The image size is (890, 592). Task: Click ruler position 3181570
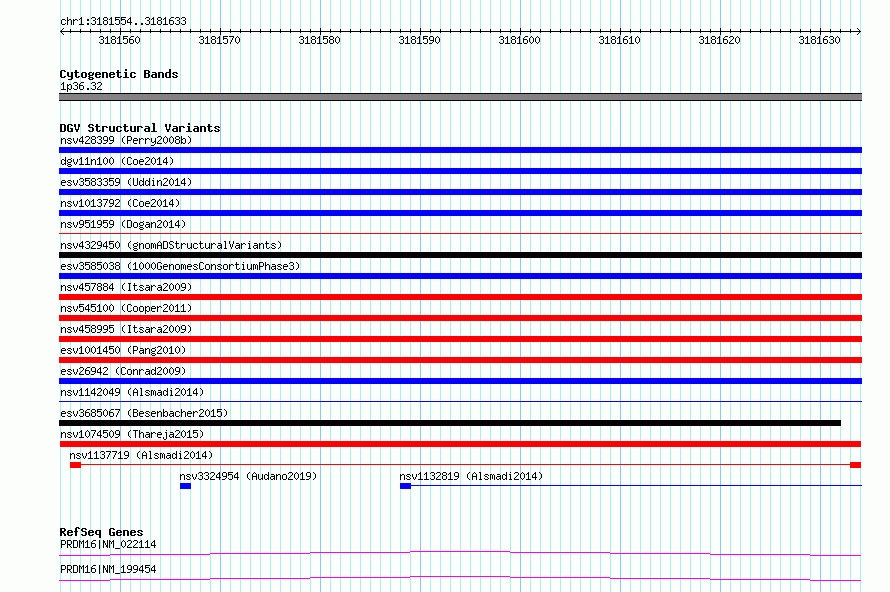coord(220,40)
